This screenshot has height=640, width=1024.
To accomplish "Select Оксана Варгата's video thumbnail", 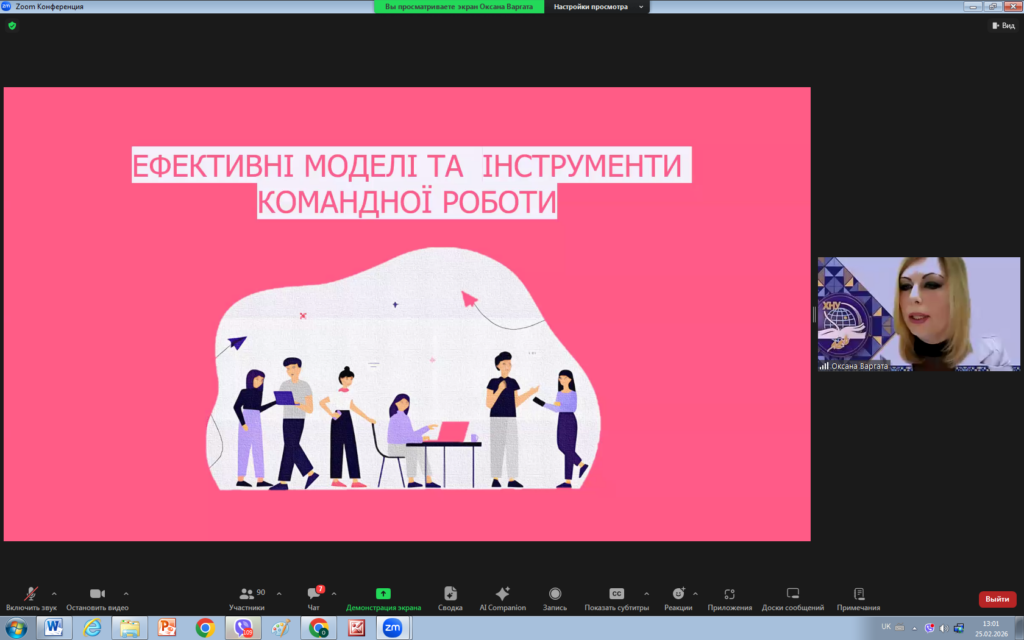I will point(918,313).
